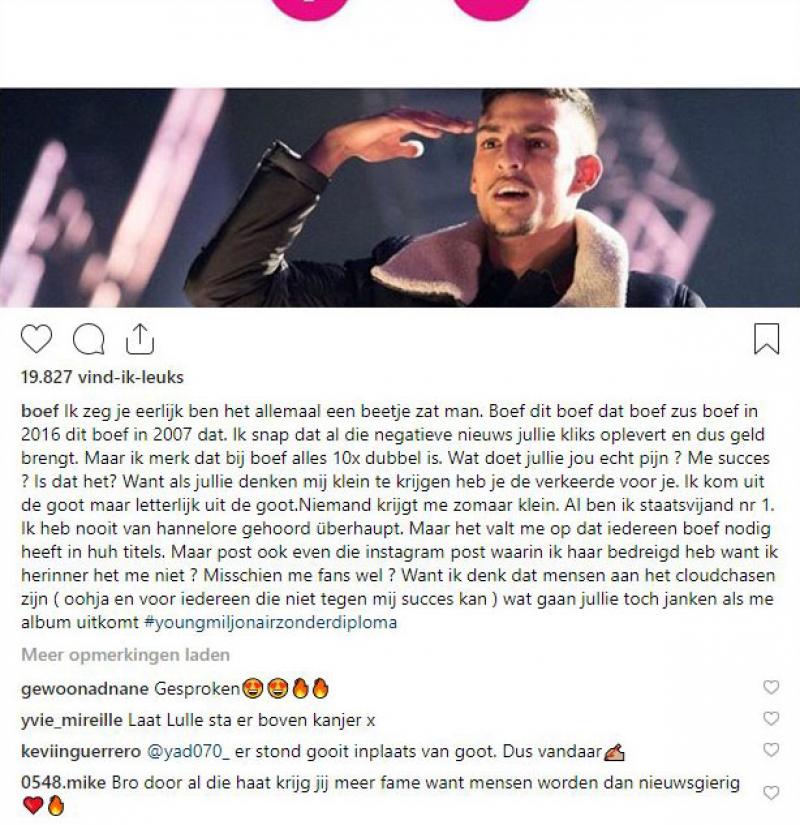Open the boef profile username in caption
This screenshot has width=800, height=825.
pyautogui.click(x=40, y=411)
